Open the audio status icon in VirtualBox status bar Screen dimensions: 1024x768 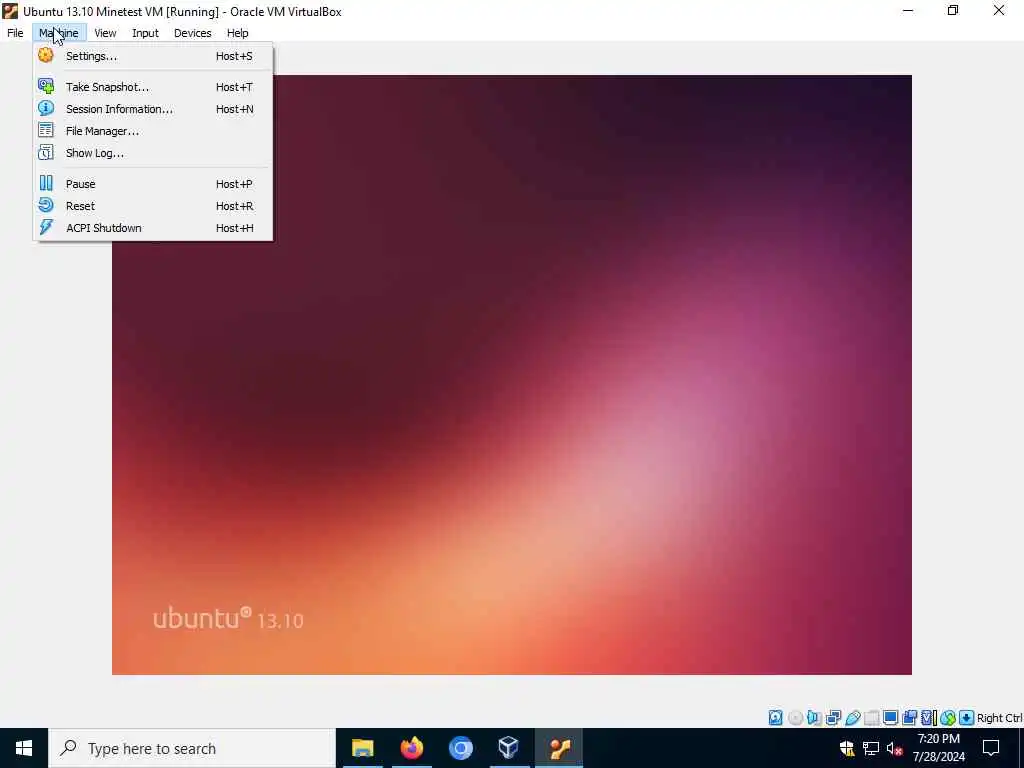pos(814,718)
